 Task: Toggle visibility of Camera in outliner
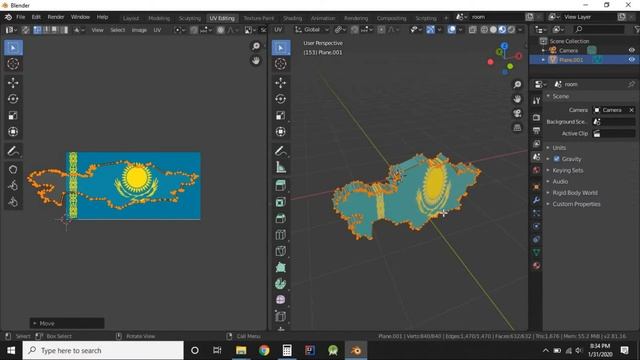click(632, 50)
